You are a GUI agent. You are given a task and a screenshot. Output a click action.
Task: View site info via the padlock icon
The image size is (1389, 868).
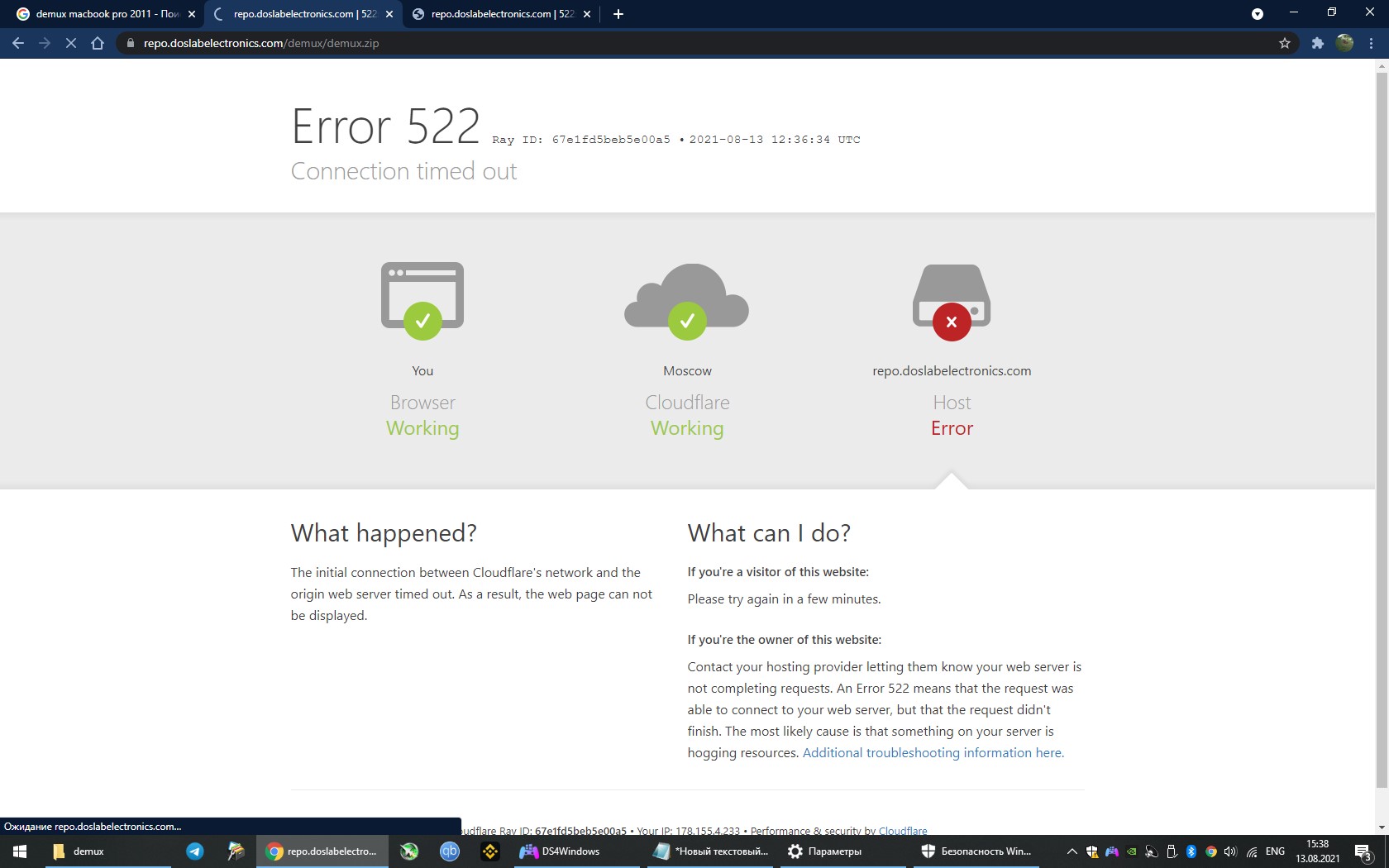(130, 43)
